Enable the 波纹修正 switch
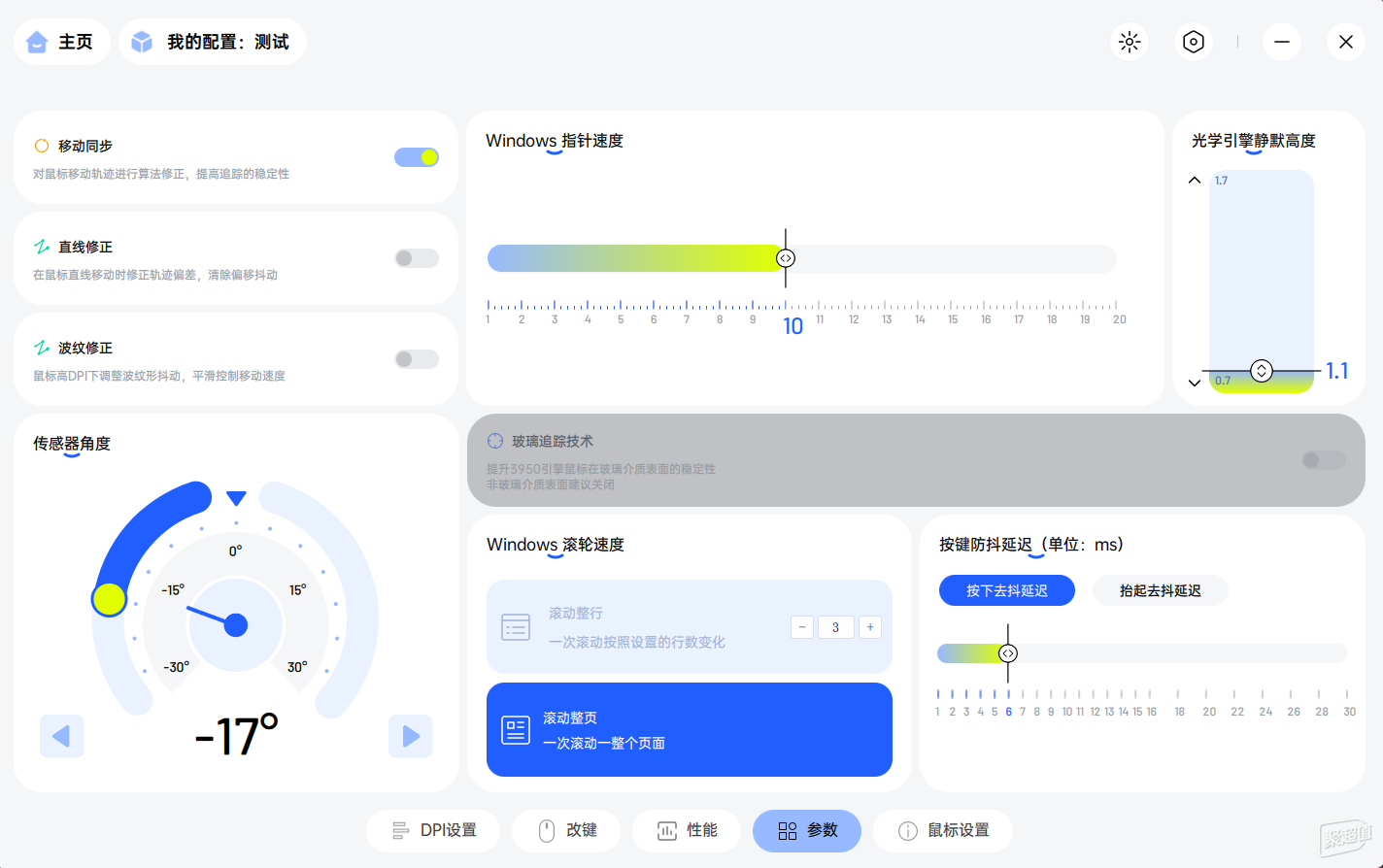The image size is (1383, 868). (417, 359)
